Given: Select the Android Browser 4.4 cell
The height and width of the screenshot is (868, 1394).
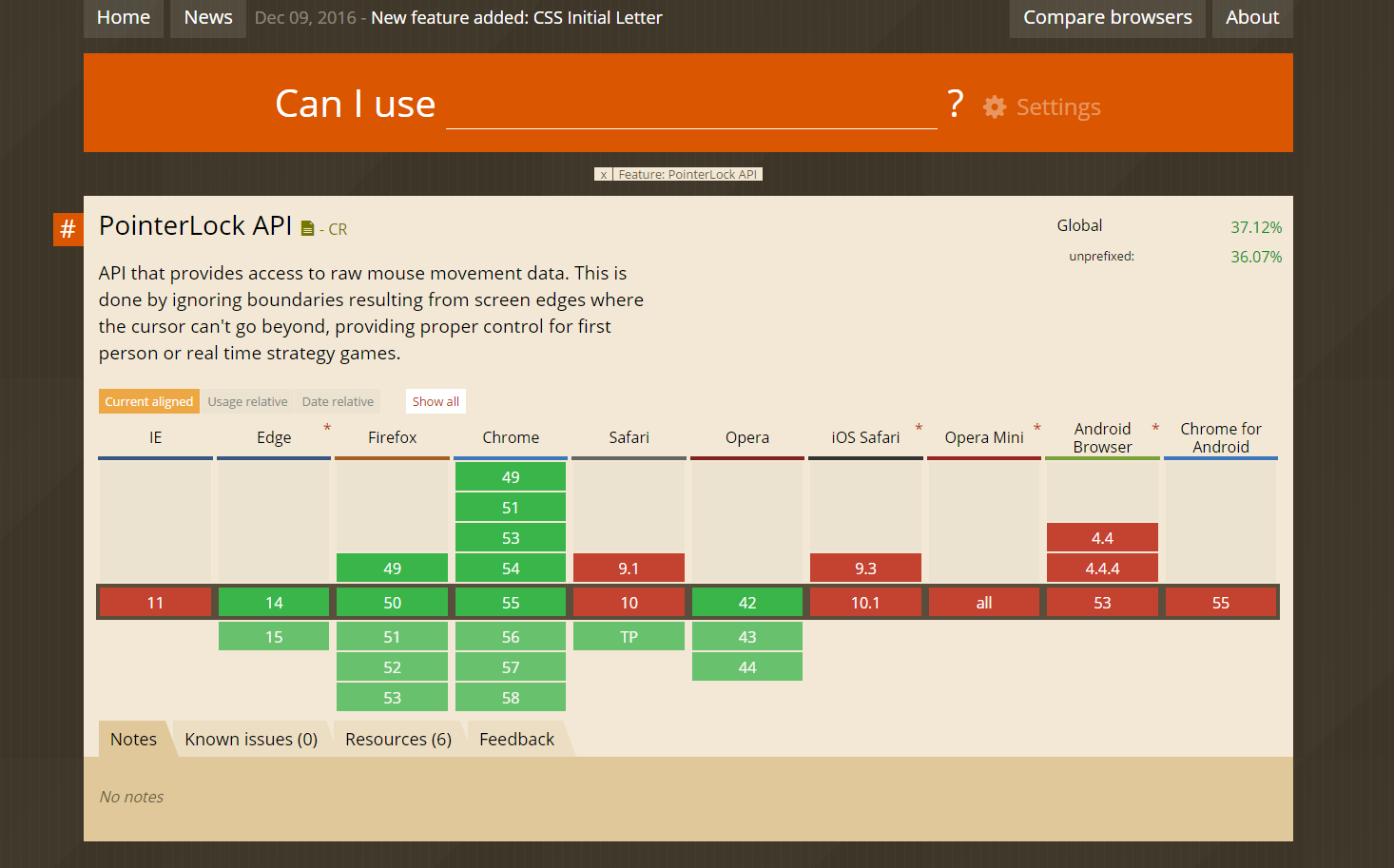Looking at the screenshot, I should point(1102,537).
